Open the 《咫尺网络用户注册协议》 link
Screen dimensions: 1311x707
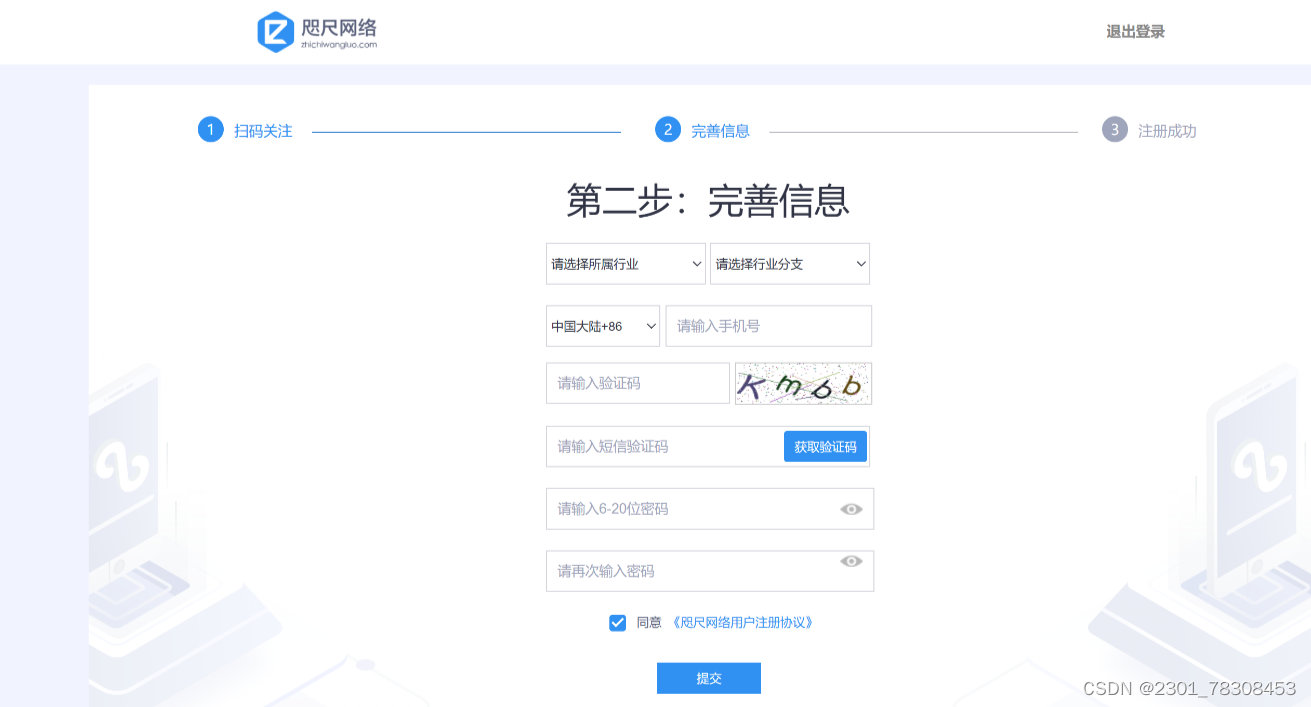click(x=743, y=622)
